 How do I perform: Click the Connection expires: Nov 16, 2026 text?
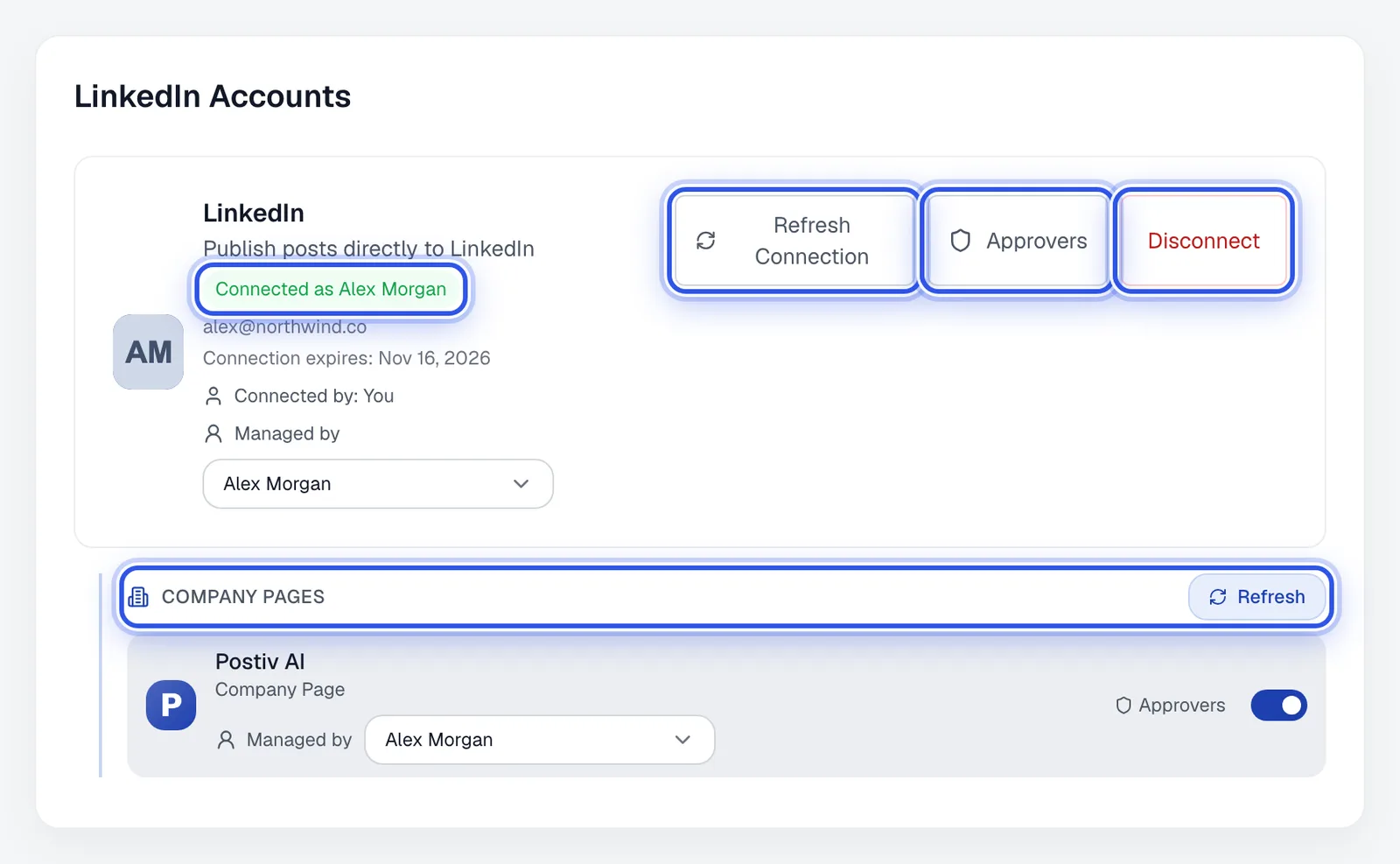pos(346,358)
